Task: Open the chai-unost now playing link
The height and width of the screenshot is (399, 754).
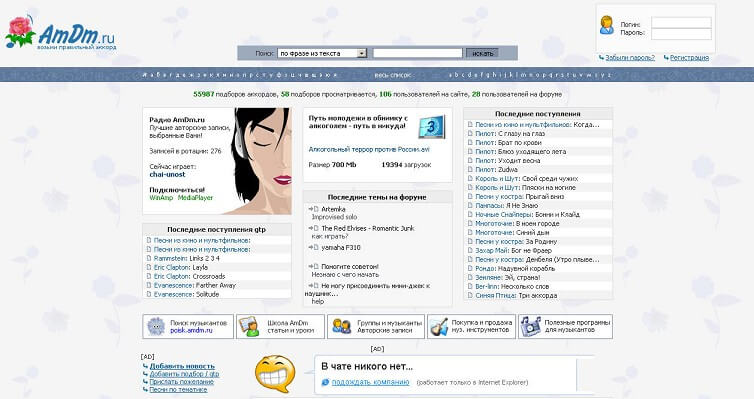Action: (167, 175)
